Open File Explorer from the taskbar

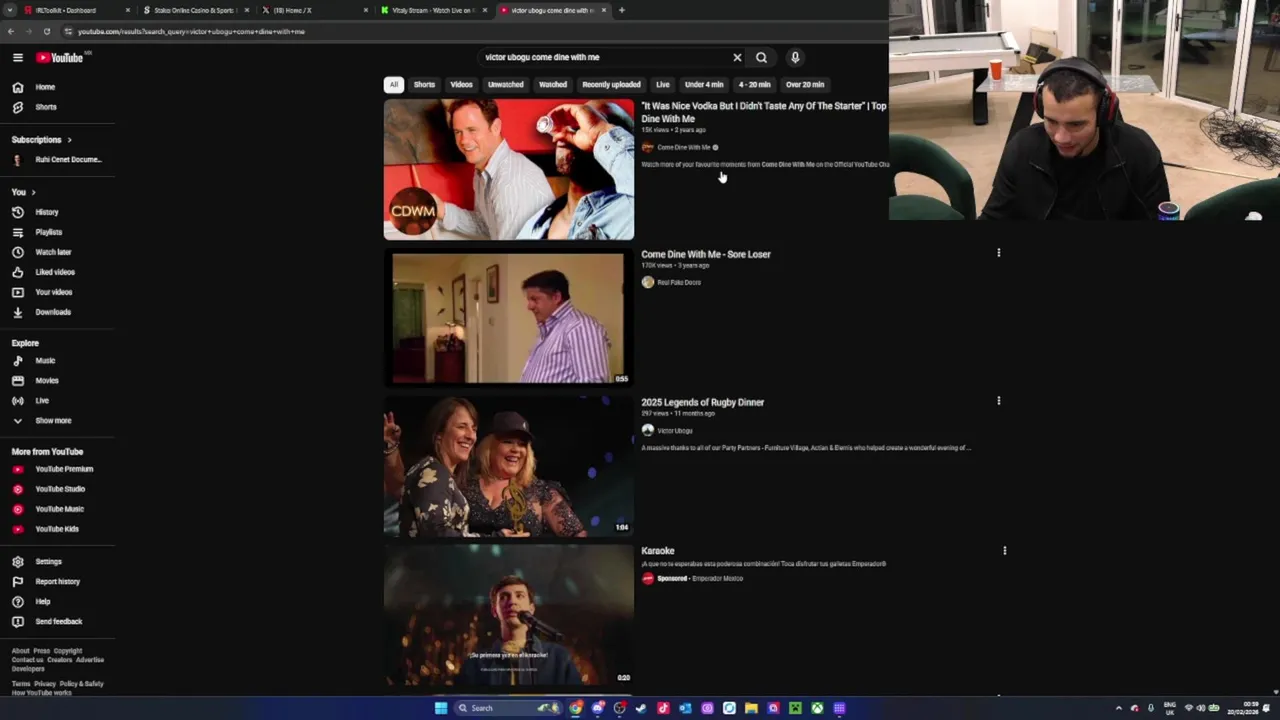coord(751,708)
